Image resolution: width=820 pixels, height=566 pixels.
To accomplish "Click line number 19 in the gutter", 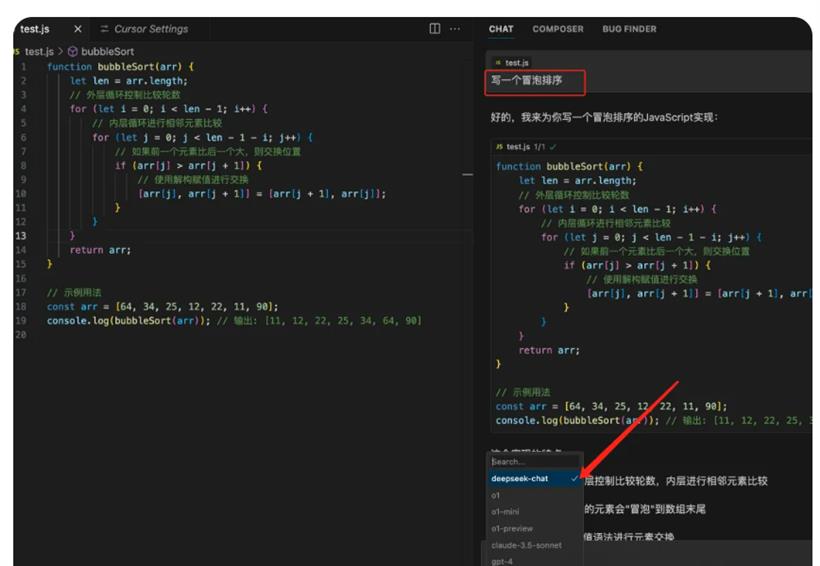I will (x=21, y=321).
